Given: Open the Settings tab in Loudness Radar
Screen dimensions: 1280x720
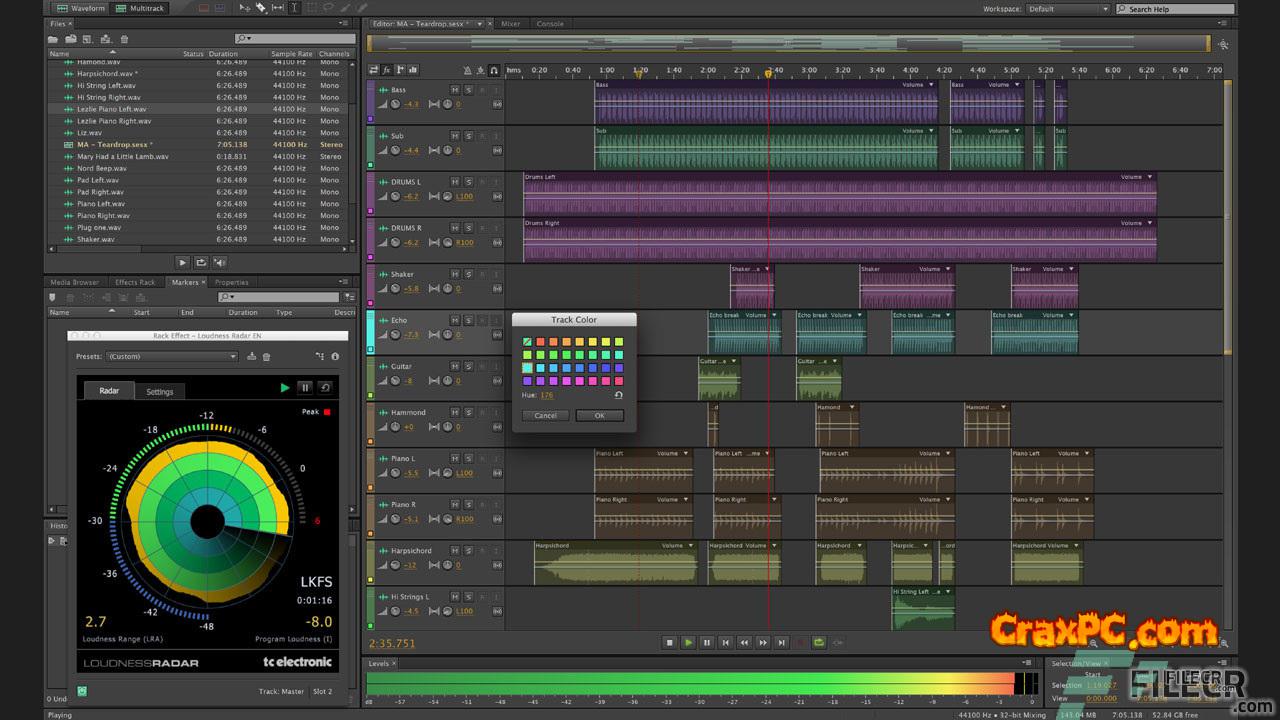Looking at the screenshot, I should click(x=160, y=392).
